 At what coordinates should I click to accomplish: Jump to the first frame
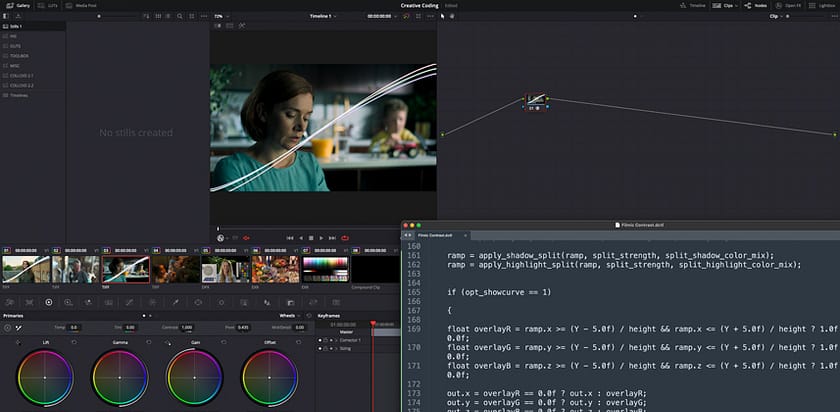pyautogui.click(x=290, y=238)
